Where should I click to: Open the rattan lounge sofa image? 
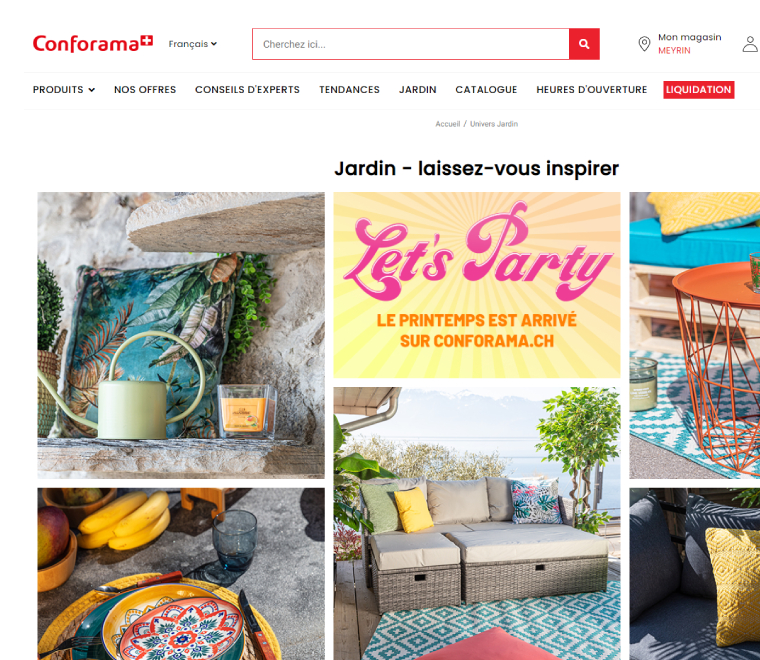pyautogui.click(x=476, y=523)
